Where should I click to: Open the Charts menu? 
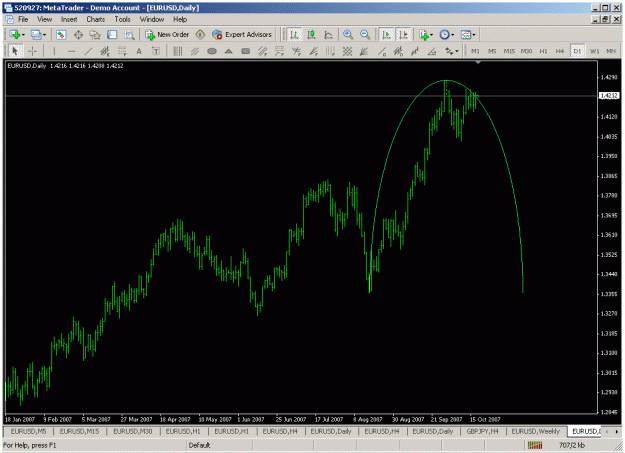pyautogui.click(x=96, y=19)
